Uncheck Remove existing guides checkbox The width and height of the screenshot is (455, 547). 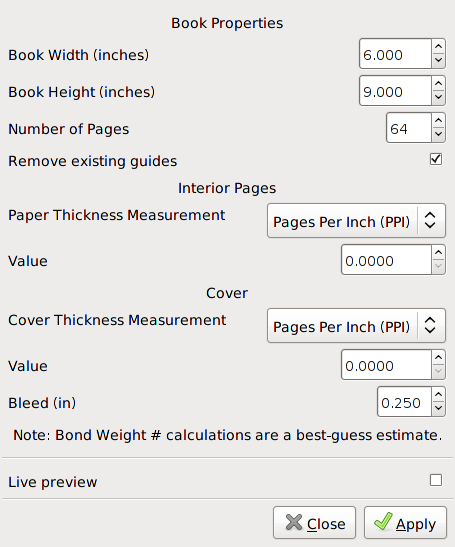pyautogui.click(x=436, y=159)
